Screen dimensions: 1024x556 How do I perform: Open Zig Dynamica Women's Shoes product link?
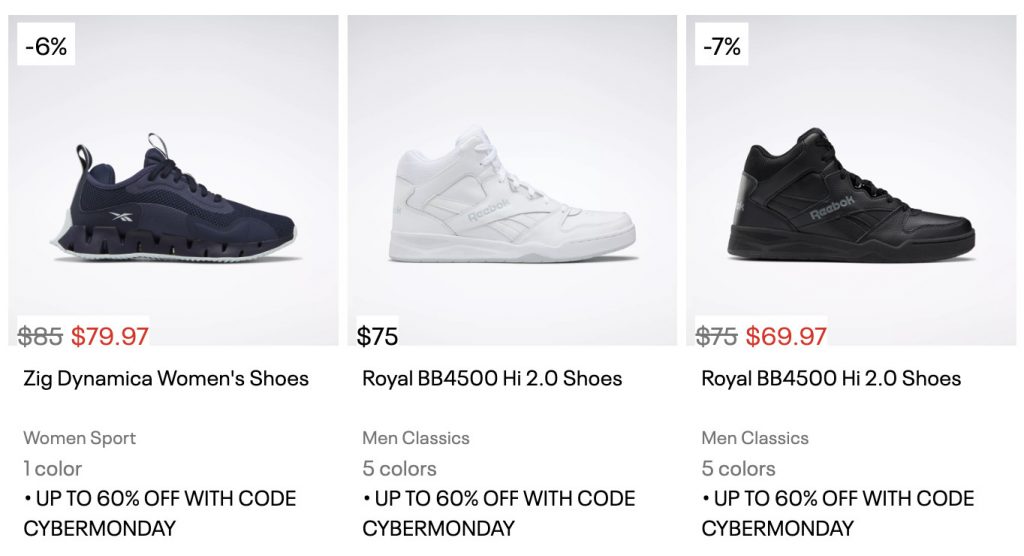166,378
